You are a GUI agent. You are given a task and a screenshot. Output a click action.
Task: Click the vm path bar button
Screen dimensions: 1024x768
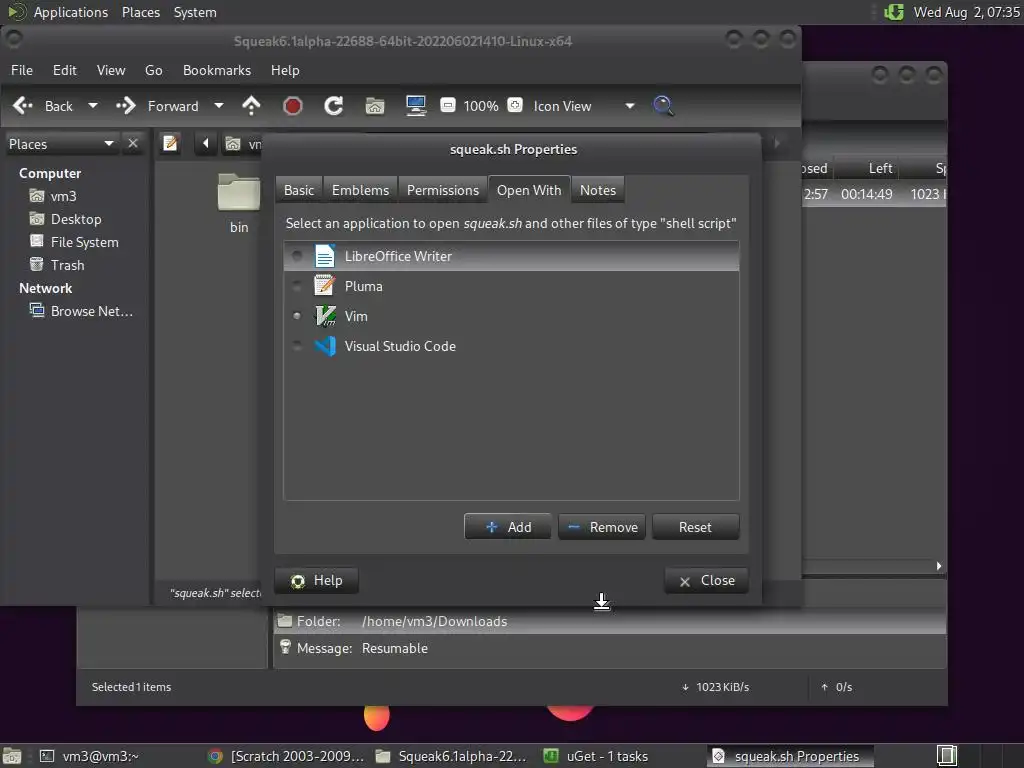(243, 144)
